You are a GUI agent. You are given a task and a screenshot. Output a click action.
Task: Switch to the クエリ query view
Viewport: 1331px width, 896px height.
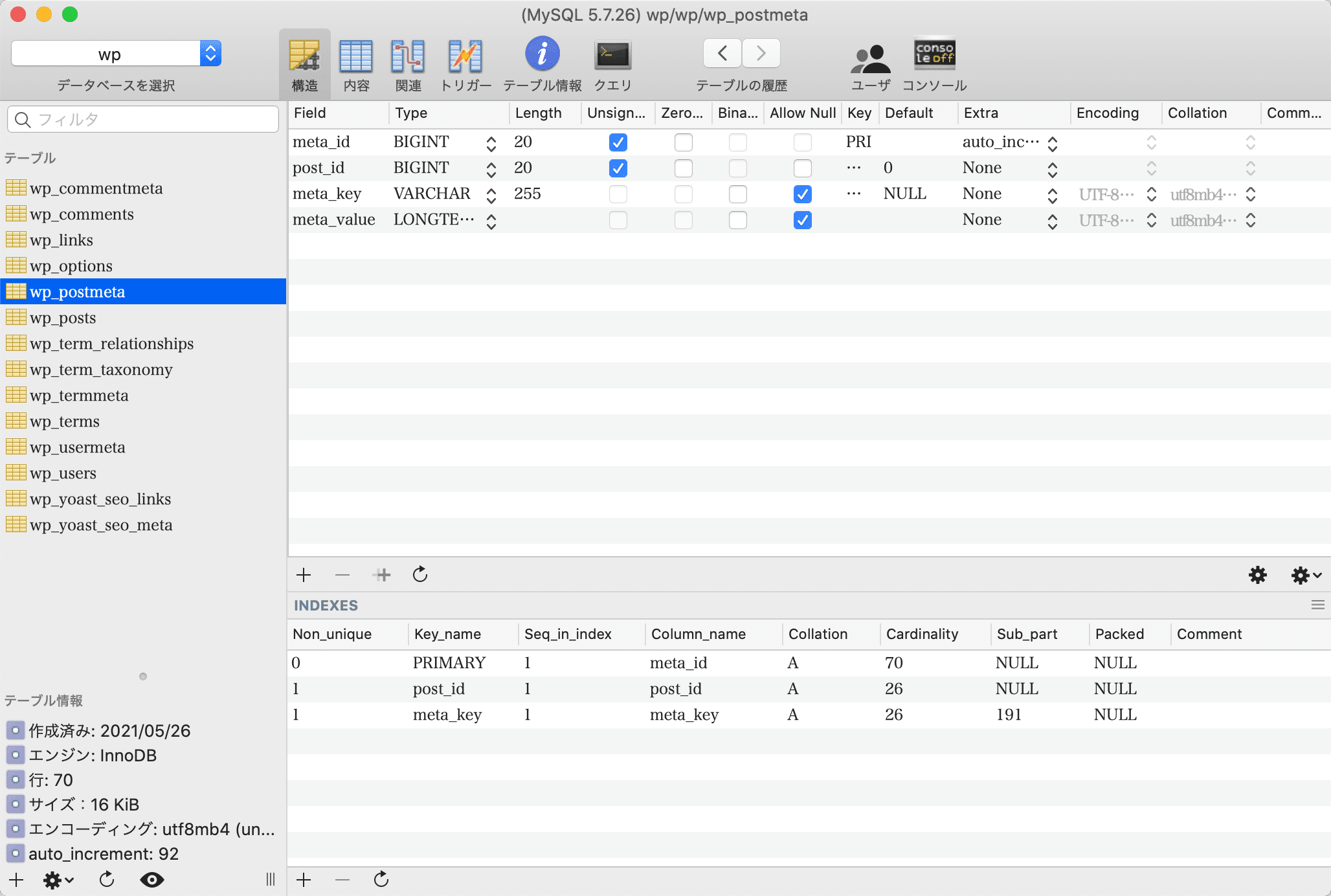(x=612, y=56)
